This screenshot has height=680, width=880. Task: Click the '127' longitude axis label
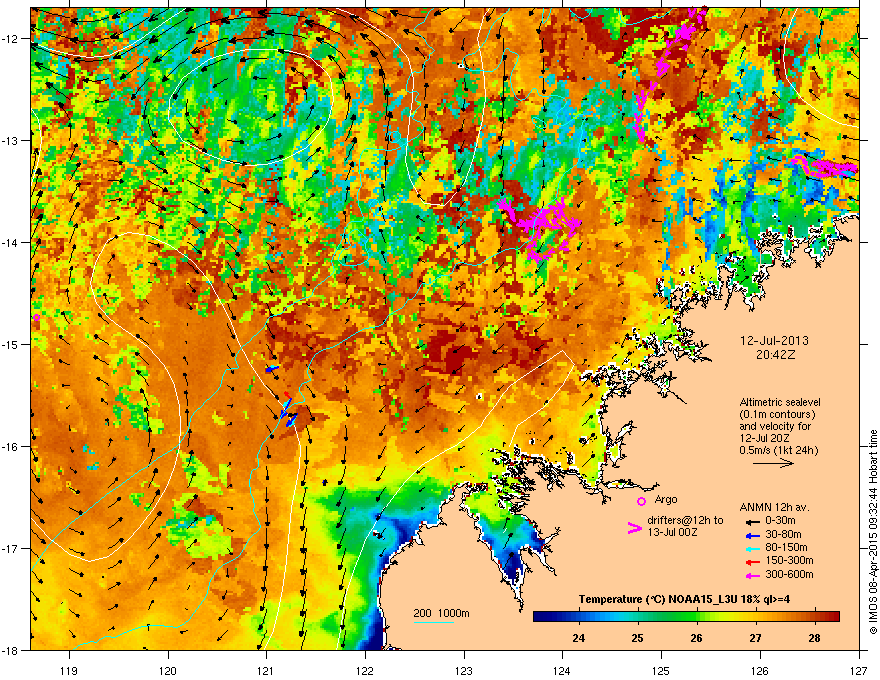859,670
